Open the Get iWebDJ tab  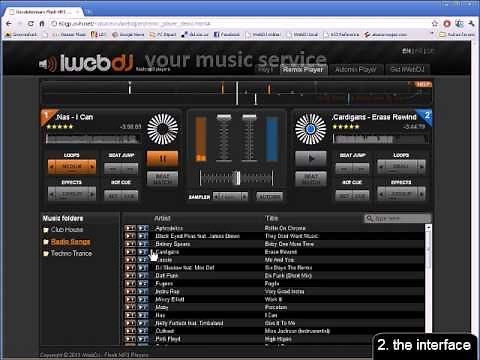point(407,69)
